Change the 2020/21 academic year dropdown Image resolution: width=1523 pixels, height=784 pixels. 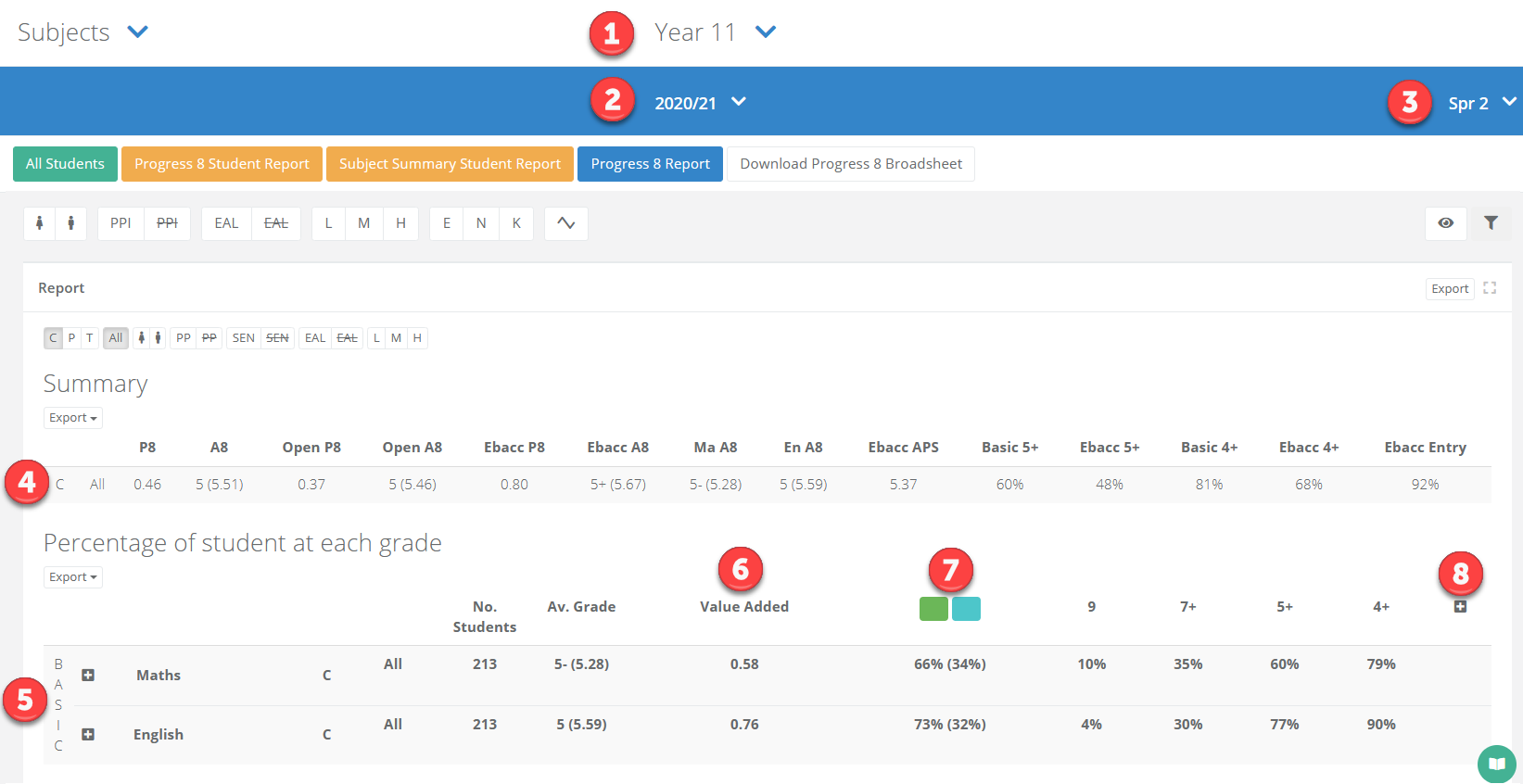pyautogui.click(x=700, y=103)
